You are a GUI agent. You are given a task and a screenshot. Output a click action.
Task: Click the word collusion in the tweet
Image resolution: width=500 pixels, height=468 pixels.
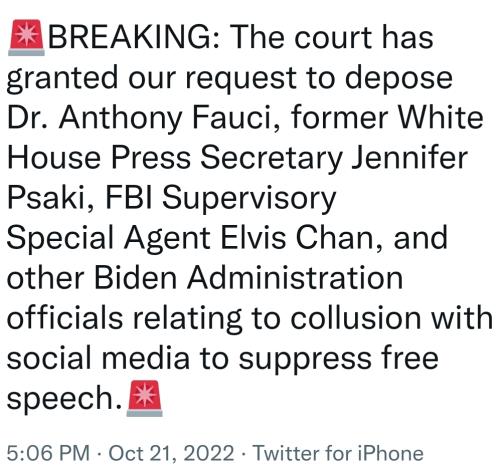point(356,319)
